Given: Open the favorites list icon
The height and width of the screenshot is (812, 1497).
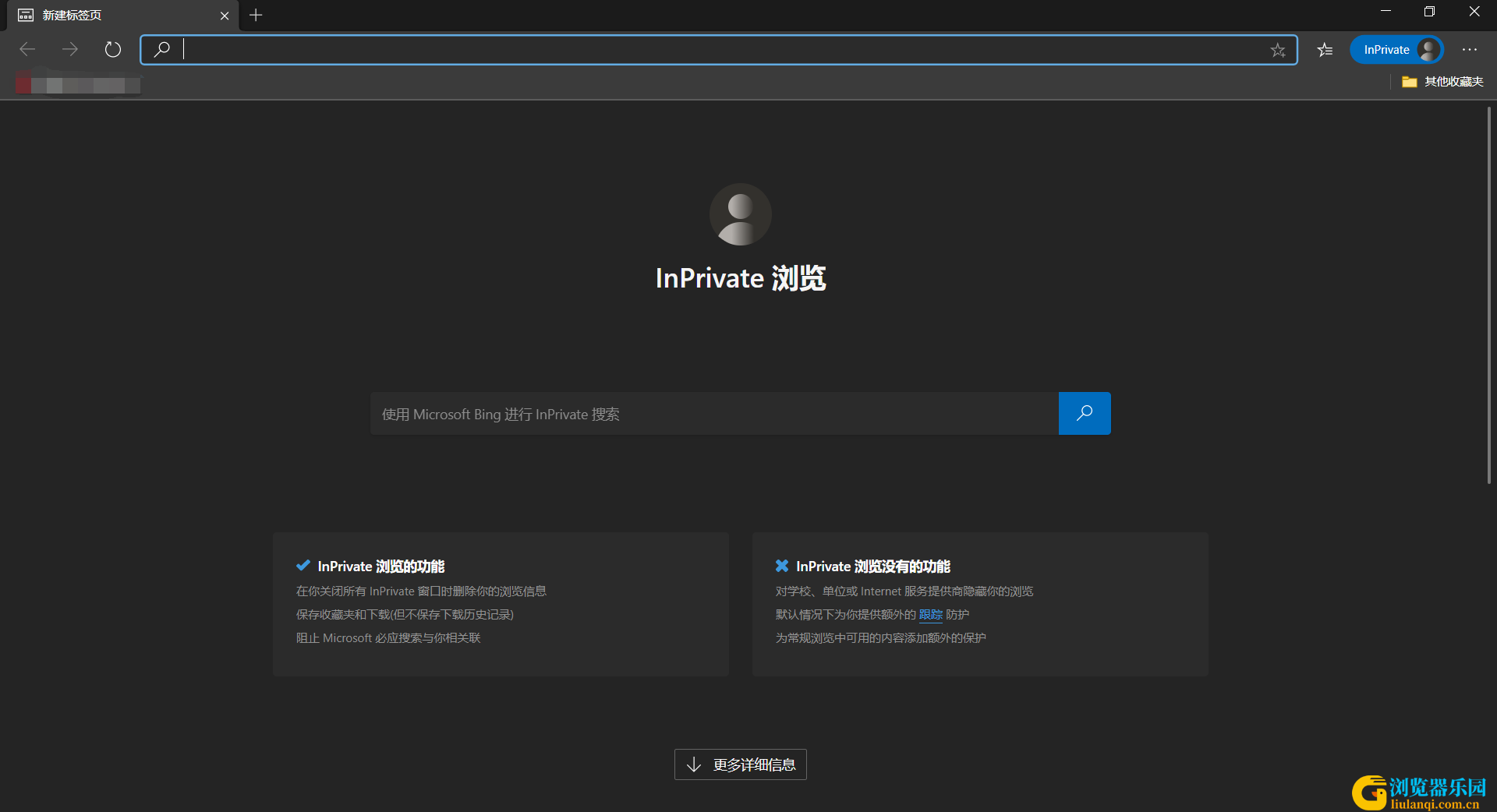Looking at the screenshot, I should click(1325, 50).
